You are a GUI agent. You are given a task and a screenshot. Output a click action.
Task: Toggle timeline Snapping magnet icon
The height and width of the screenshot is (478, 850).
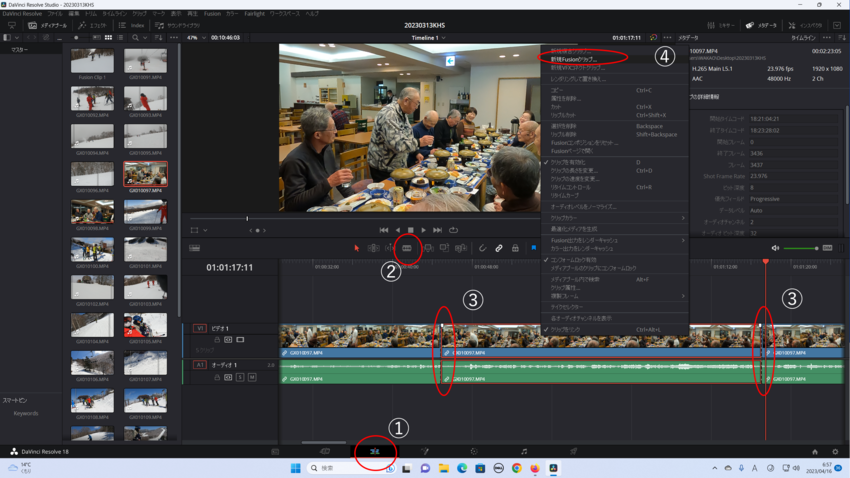[x=482, y=248]
